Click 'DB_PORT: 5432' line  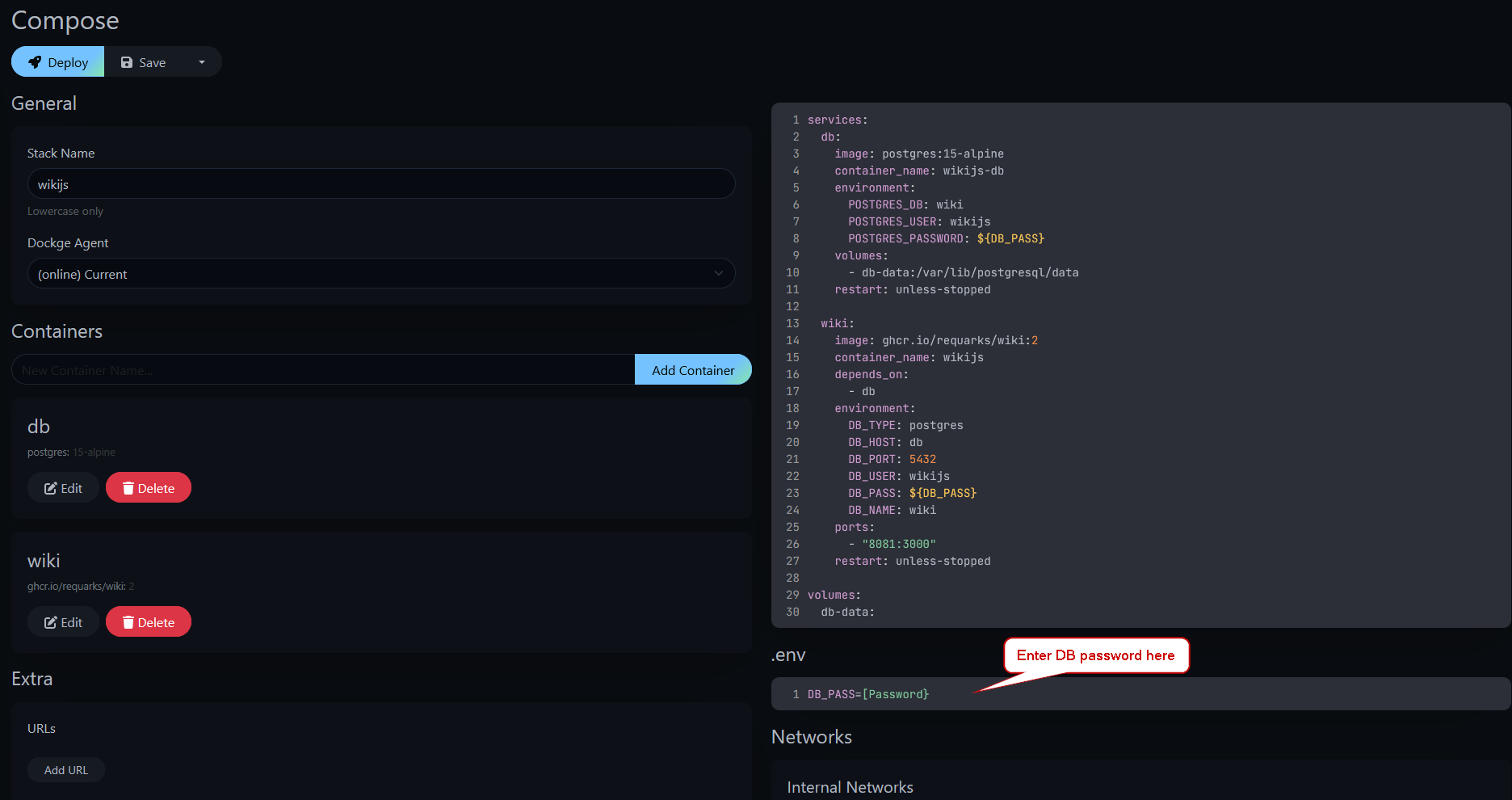coord(892,459)
